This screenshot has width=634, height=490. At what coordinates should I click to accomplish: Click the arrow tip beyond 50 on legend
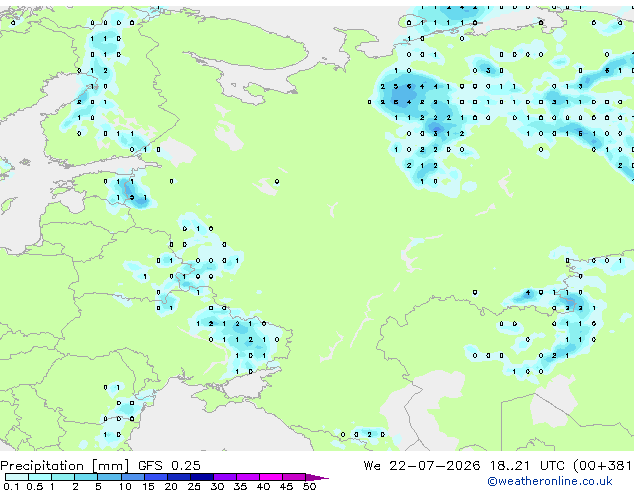317,478
